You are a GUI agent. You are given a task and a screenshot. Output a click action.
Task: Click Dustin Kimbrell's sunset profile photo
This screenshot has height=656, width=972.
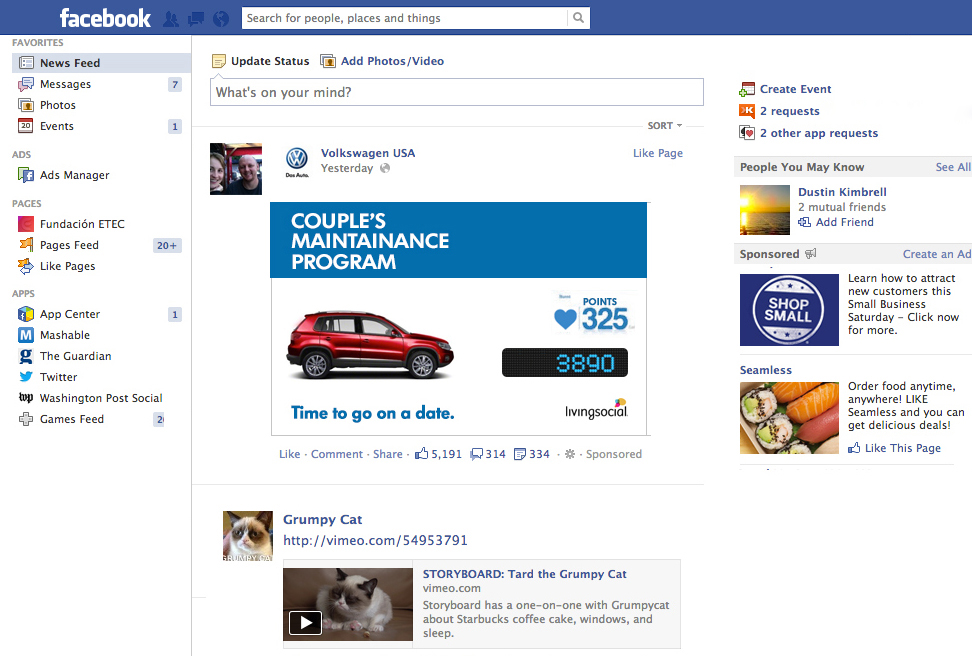coord(765,210)
